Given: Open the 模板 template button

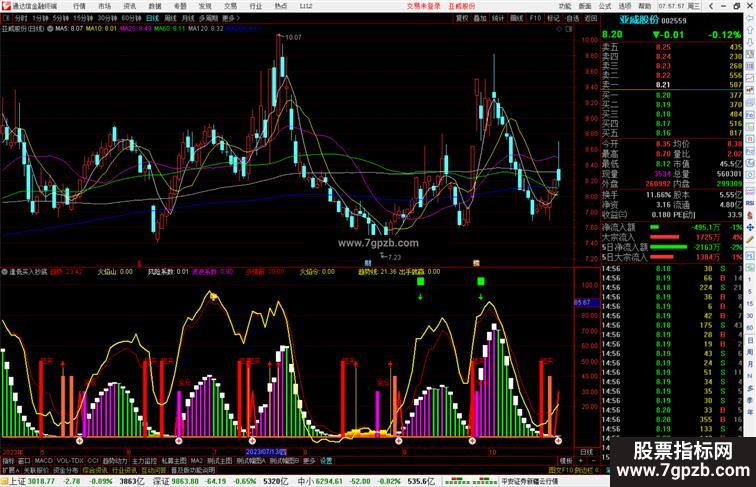Looking at the screenshot, I should (566, 461).
